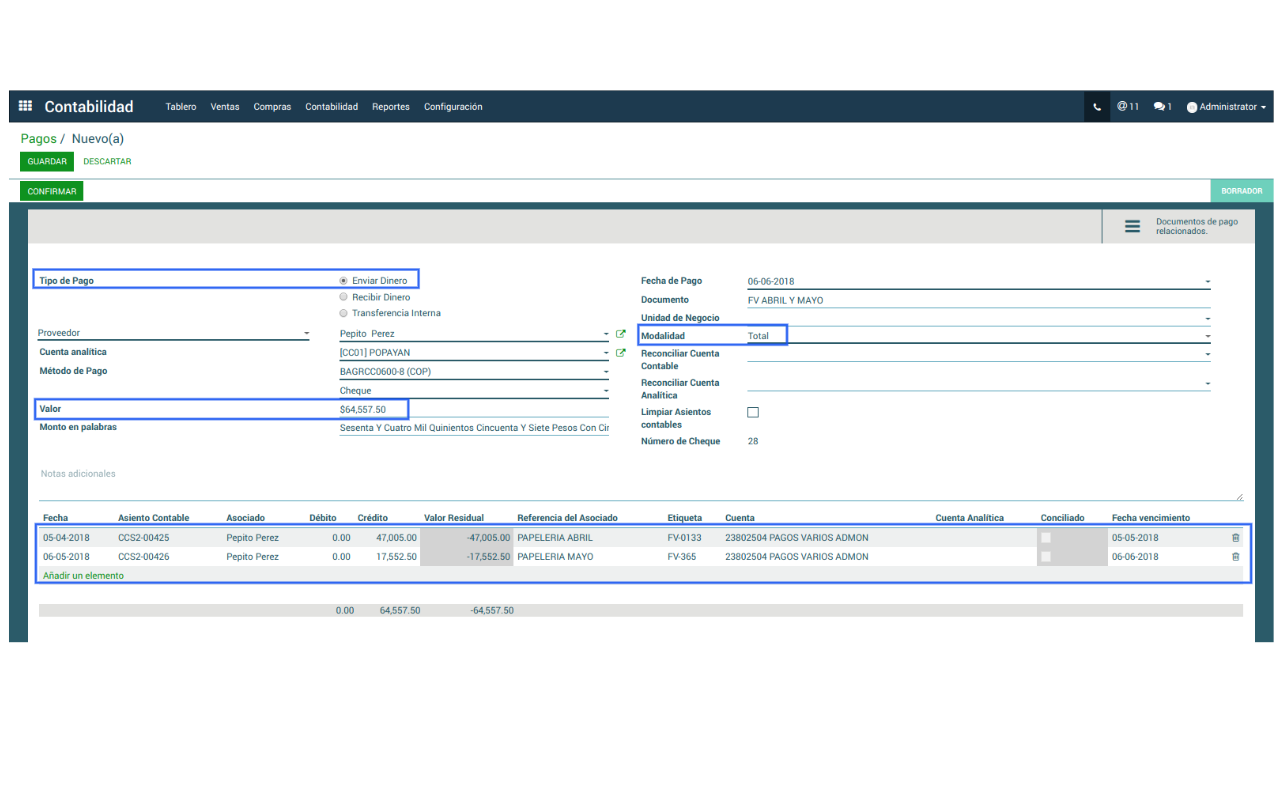
Task: Open external link for [CC01] POPAYAN account
Action: tap(621, 353)
